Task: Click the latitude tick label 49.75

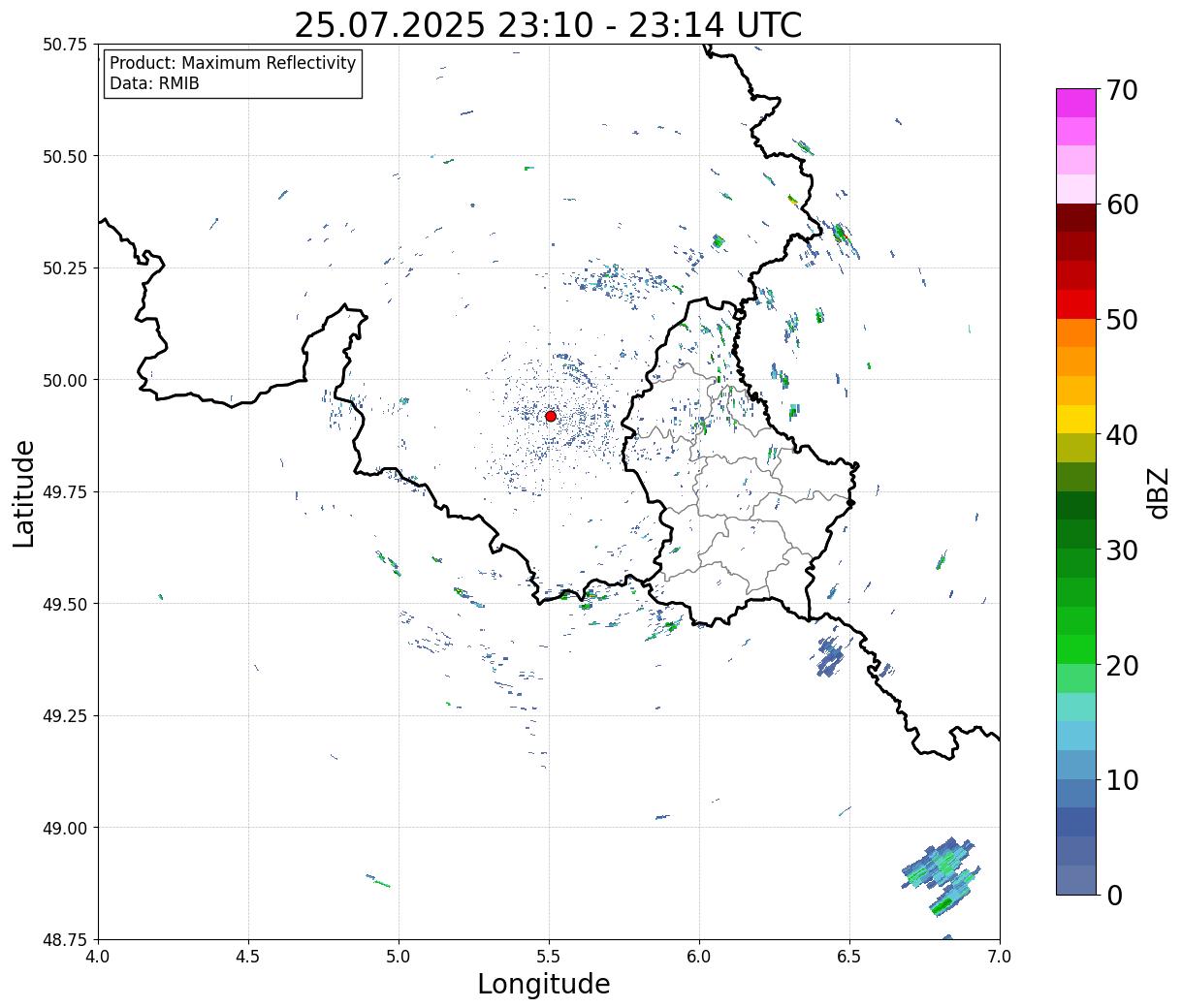Action: [65, 492]
